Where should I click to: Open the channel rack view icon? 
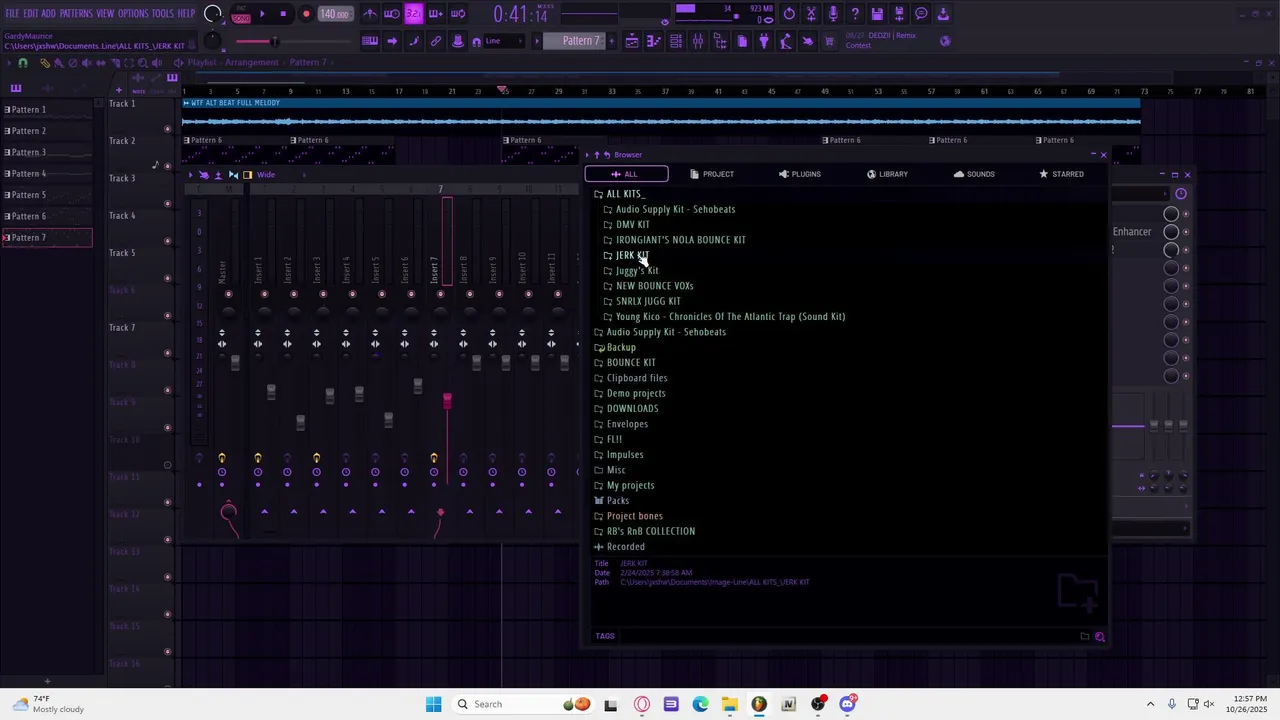(x=675, y=41)
